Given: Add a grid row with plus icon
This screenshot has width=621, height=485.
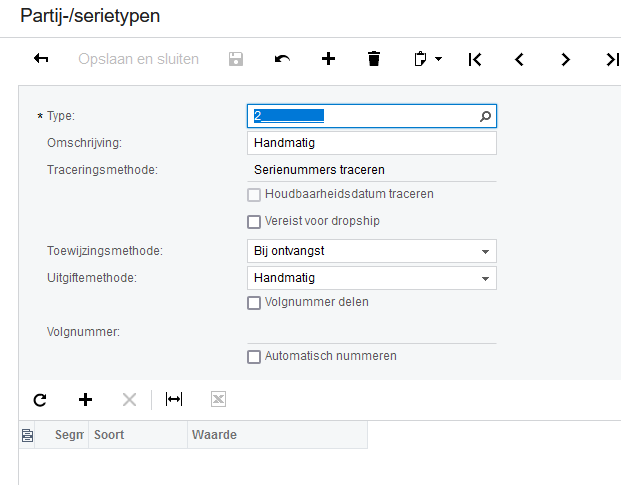Looking at the screenshot, I should (x=85, y=400).
